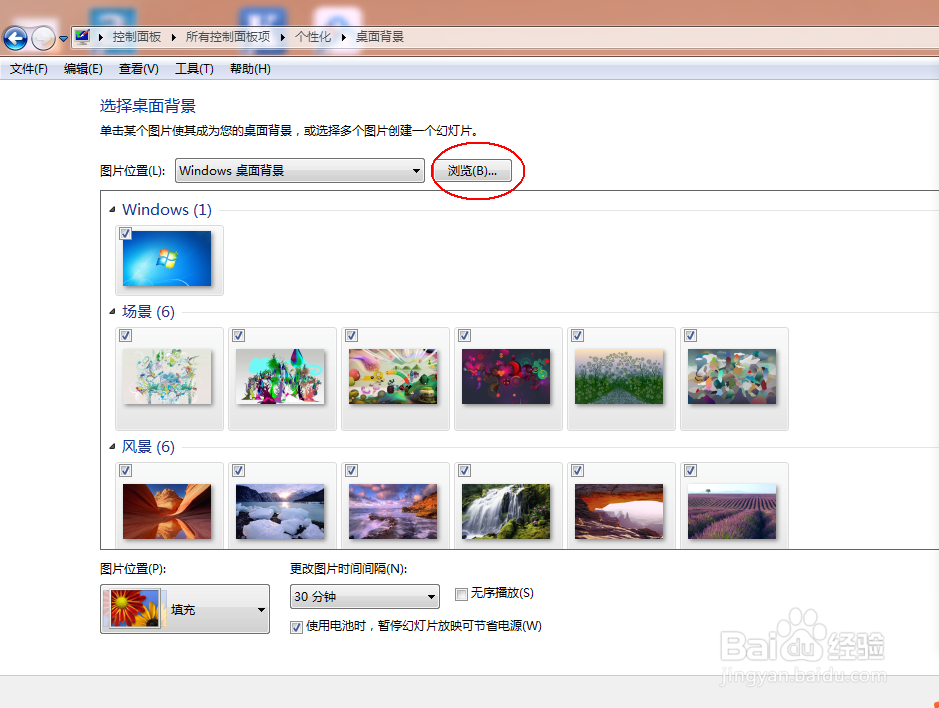This screenshot has width=939, height=708.
Task: Click 所有控制面板项 in the breadcrumb
Action: [x=228, y=37]
